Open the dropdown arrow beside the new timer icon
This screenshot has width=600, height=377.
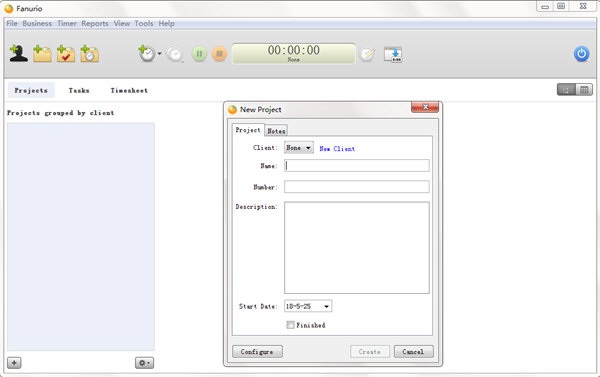click(x=160, y=54)
